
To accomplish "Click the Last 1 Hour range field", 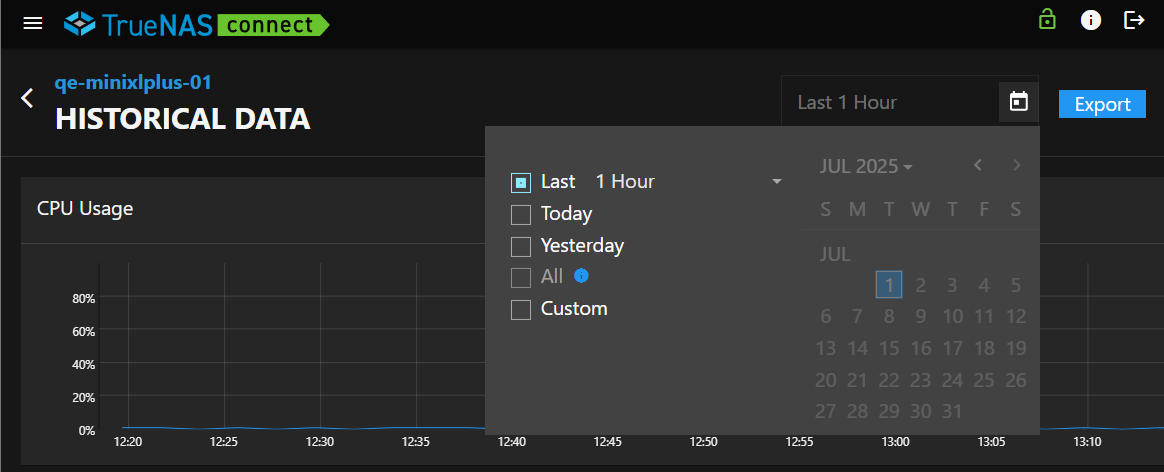I will point(888,102).
